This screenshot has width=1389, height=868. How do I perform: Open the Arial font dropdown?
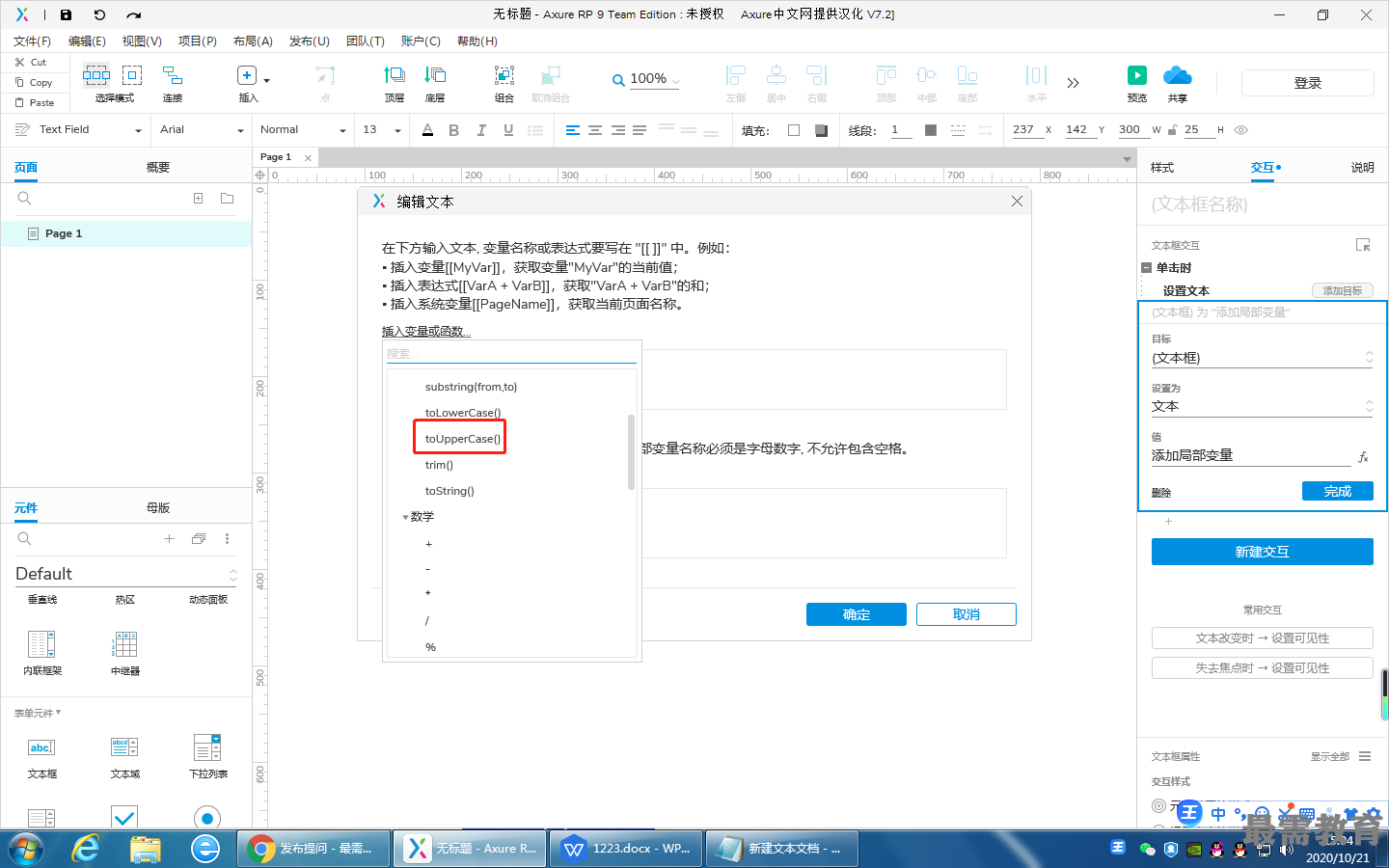point(201,130)
